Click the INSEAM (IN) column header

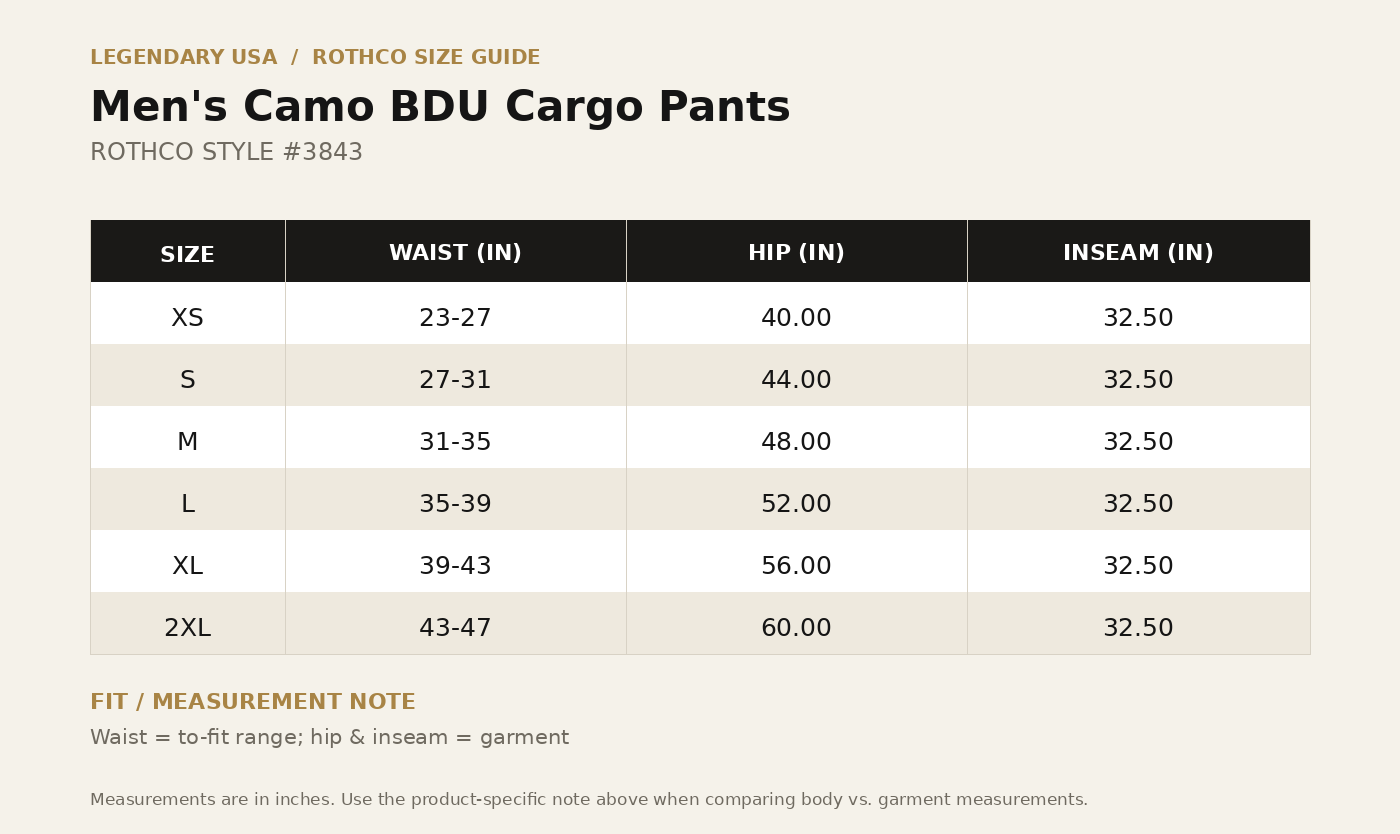[1138, 254]
